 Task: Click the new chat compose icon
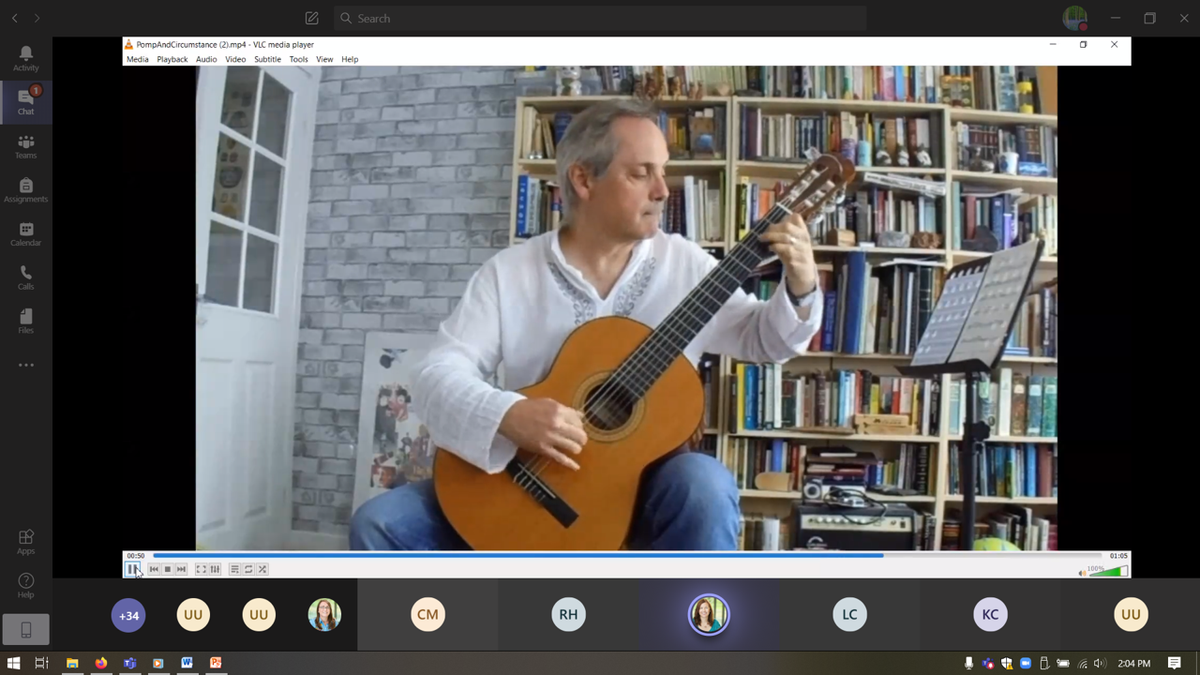pos(312,18)
